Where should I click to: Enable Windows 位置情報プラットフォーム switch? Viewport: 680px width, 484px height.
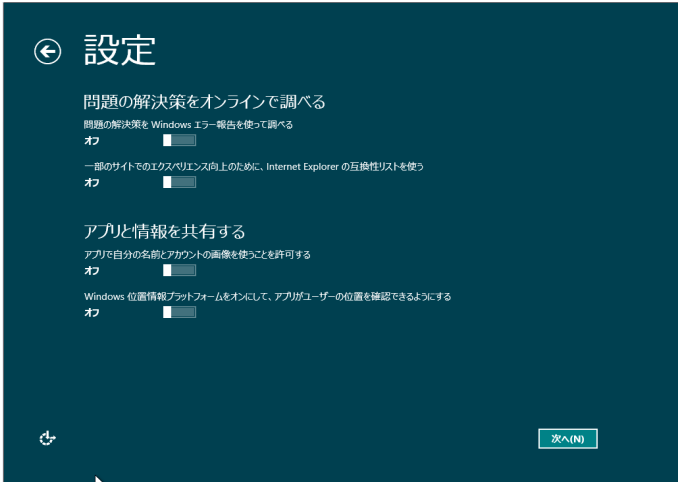point(180,312)
